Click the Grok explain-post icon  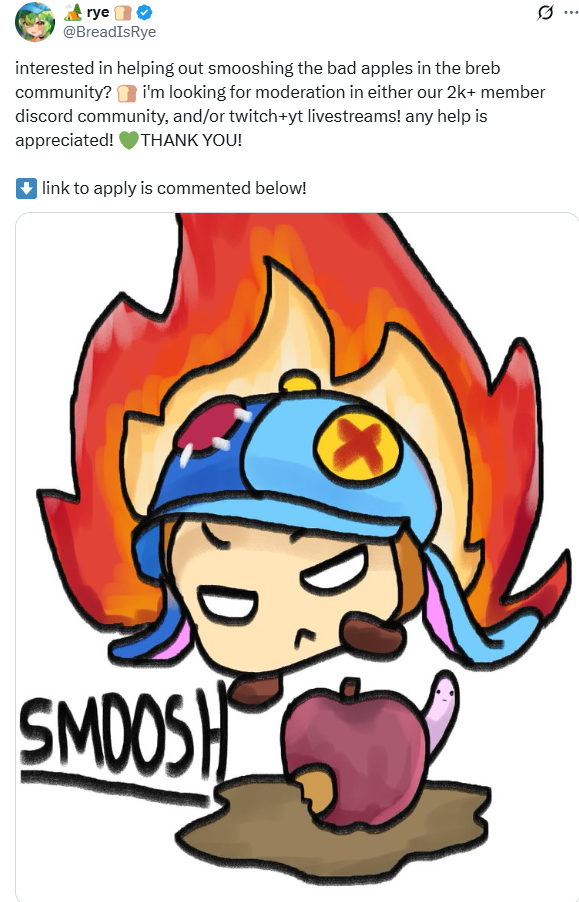click(x=545, y=12)
